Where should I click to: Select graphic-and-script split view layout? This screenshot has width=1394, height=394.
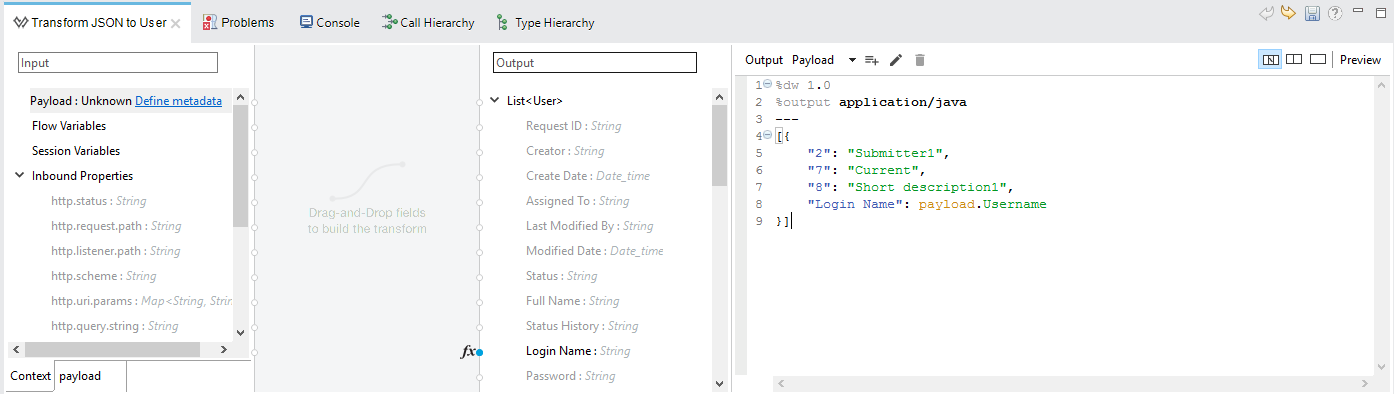(1270, 60)
